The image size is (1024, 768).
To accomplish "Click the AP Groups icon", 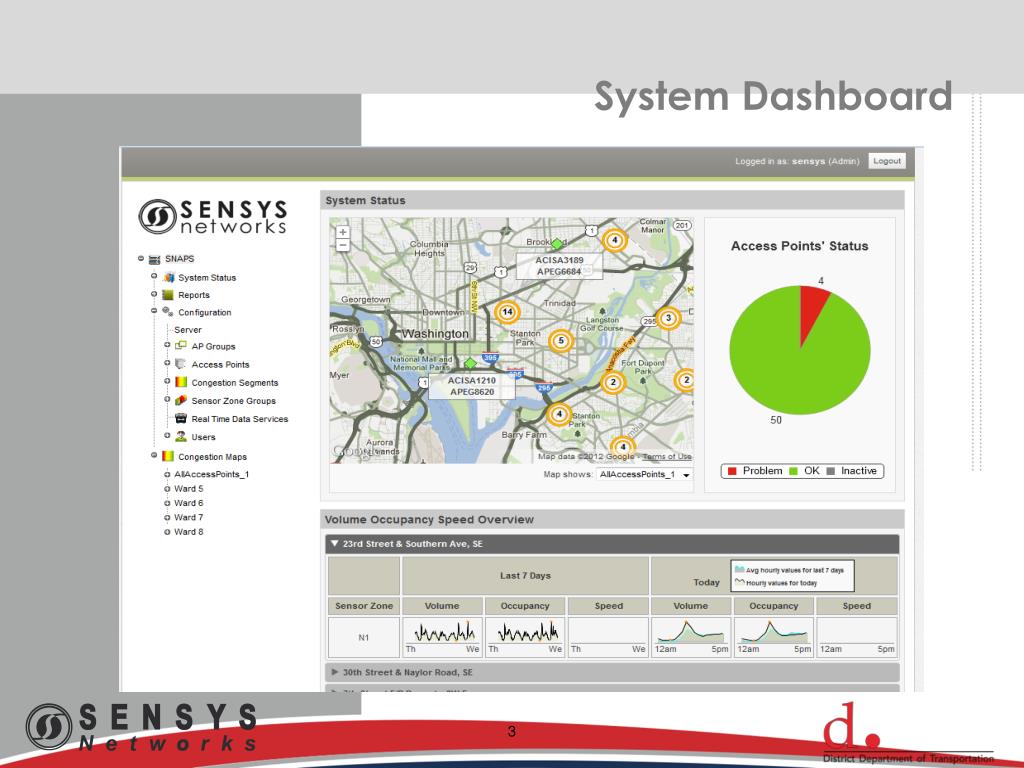I will [181, 346].
